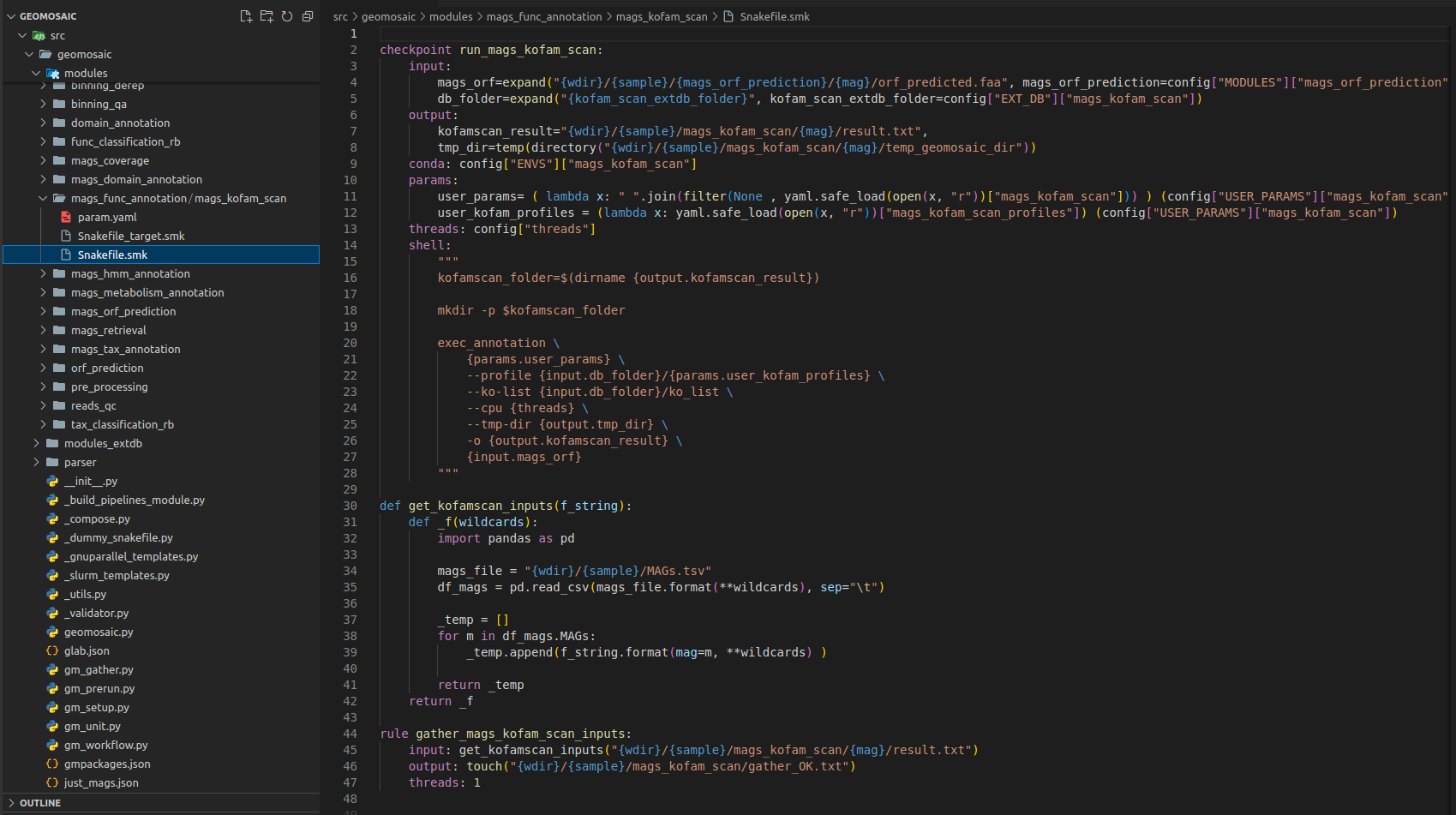Expand the func_classification_rb folder
This screenshot has width=1456, height=815.
[x=43, y=141]
